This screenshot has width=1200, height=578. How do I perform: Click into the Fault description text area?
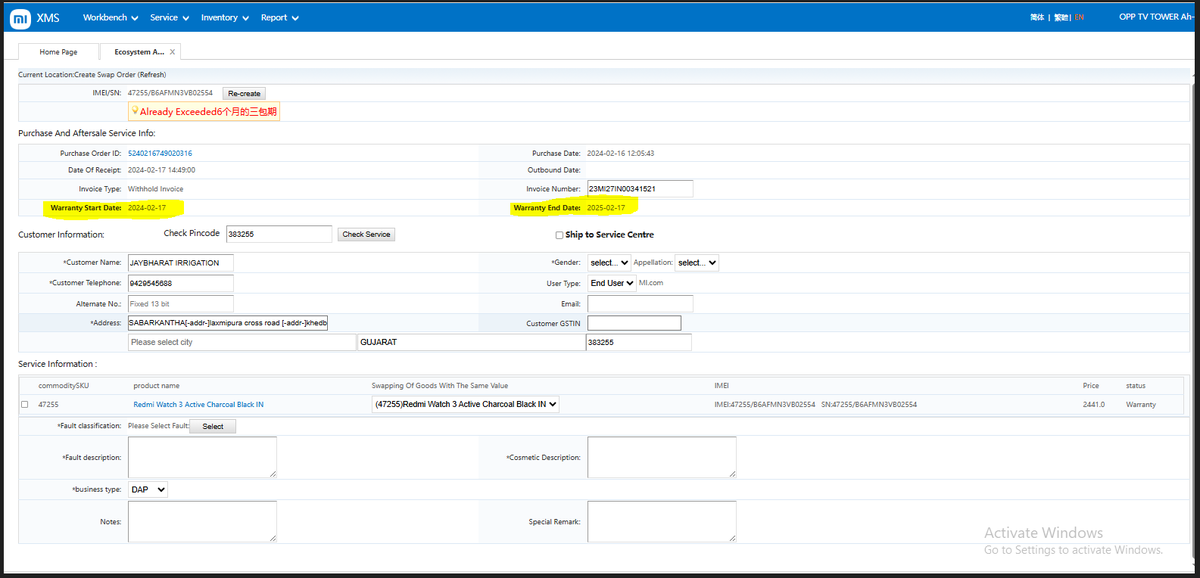pos(202,457)
